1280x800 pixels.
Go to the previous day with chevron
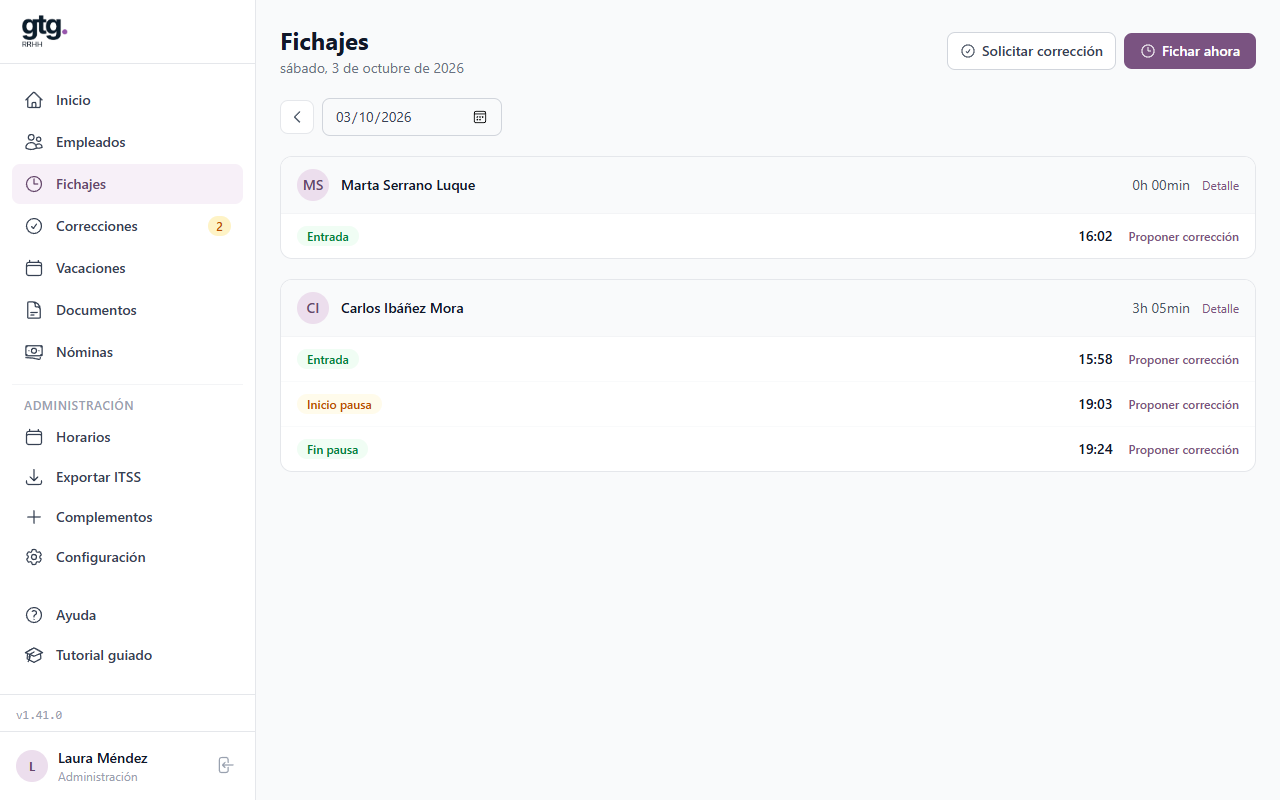pos(297,117)
